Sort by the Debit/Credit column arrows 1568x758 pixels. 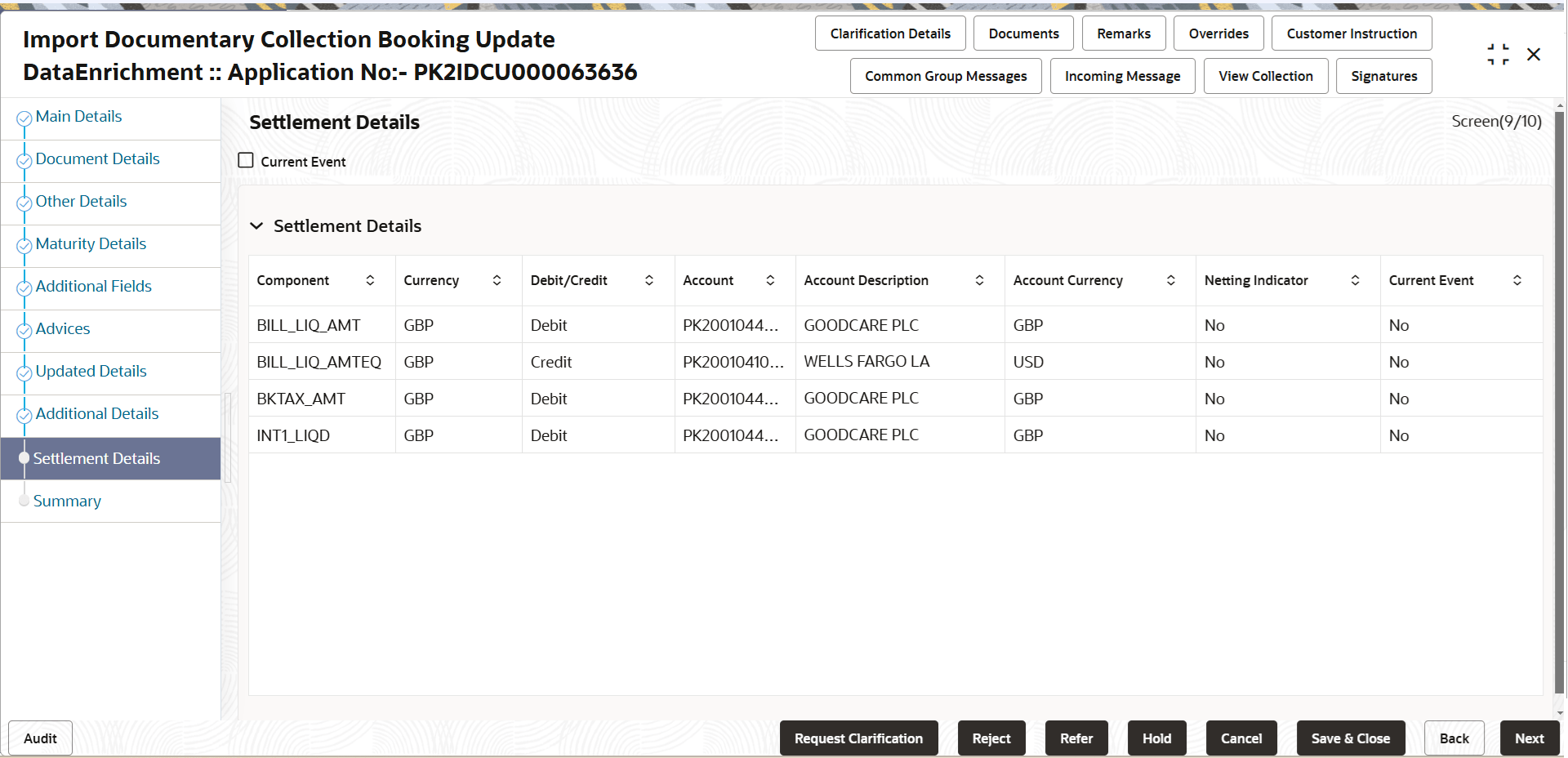click(x=649, y=280)
